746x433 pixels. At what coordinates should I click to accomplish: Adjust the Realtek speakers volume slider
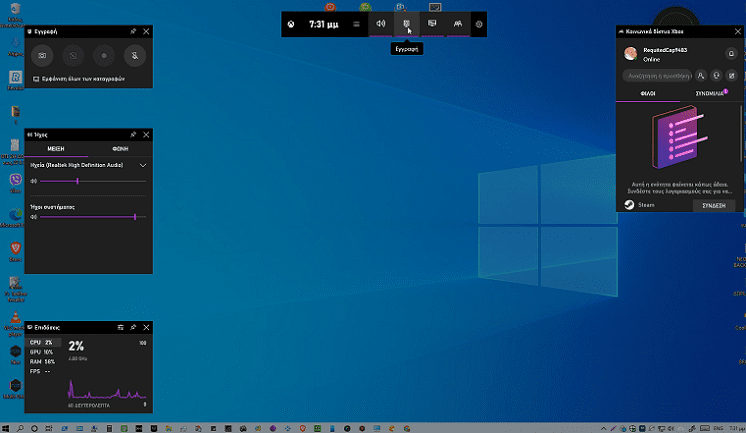[x=93, y=181]
